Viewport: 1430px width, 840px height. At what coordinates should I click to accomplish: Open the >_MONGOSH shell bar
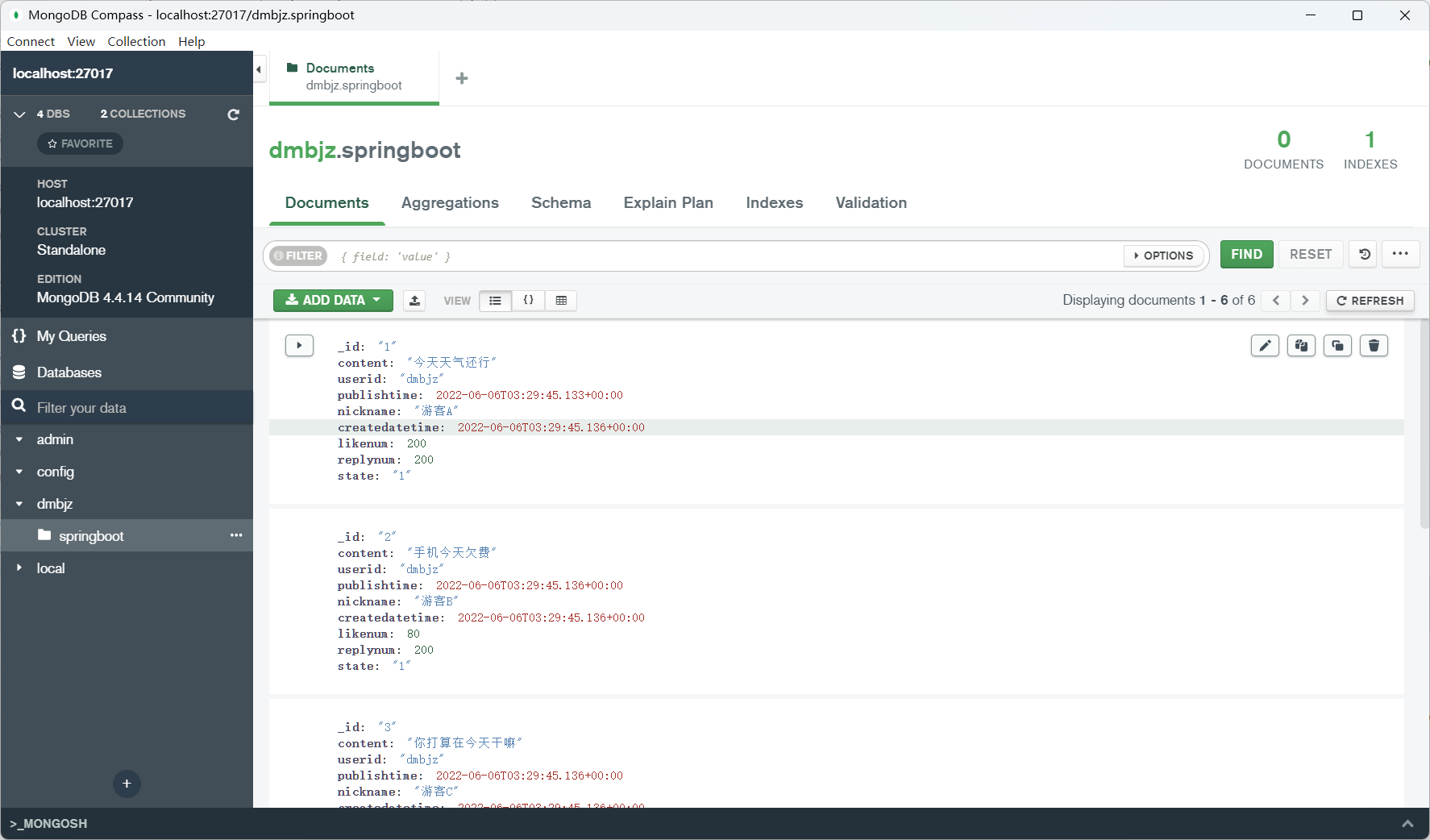tap(715, 824)
